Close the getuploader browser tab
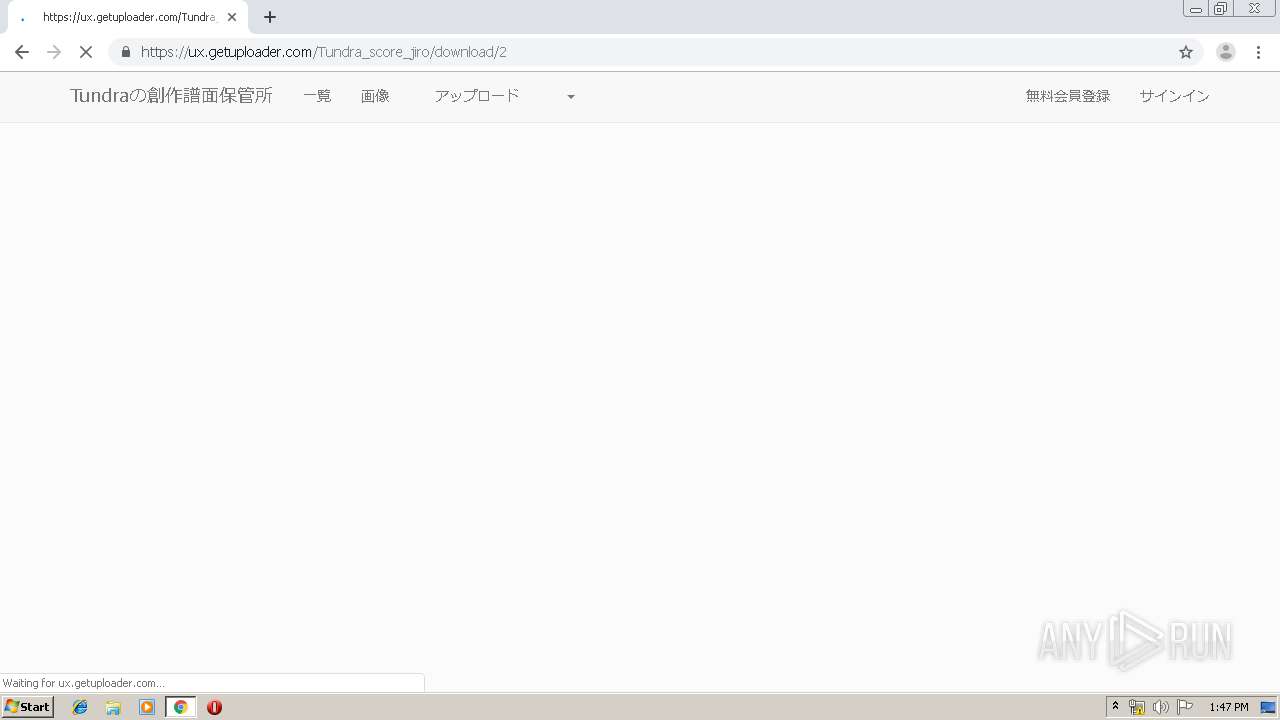This screenshot has width=1280, height=720. 232,17
